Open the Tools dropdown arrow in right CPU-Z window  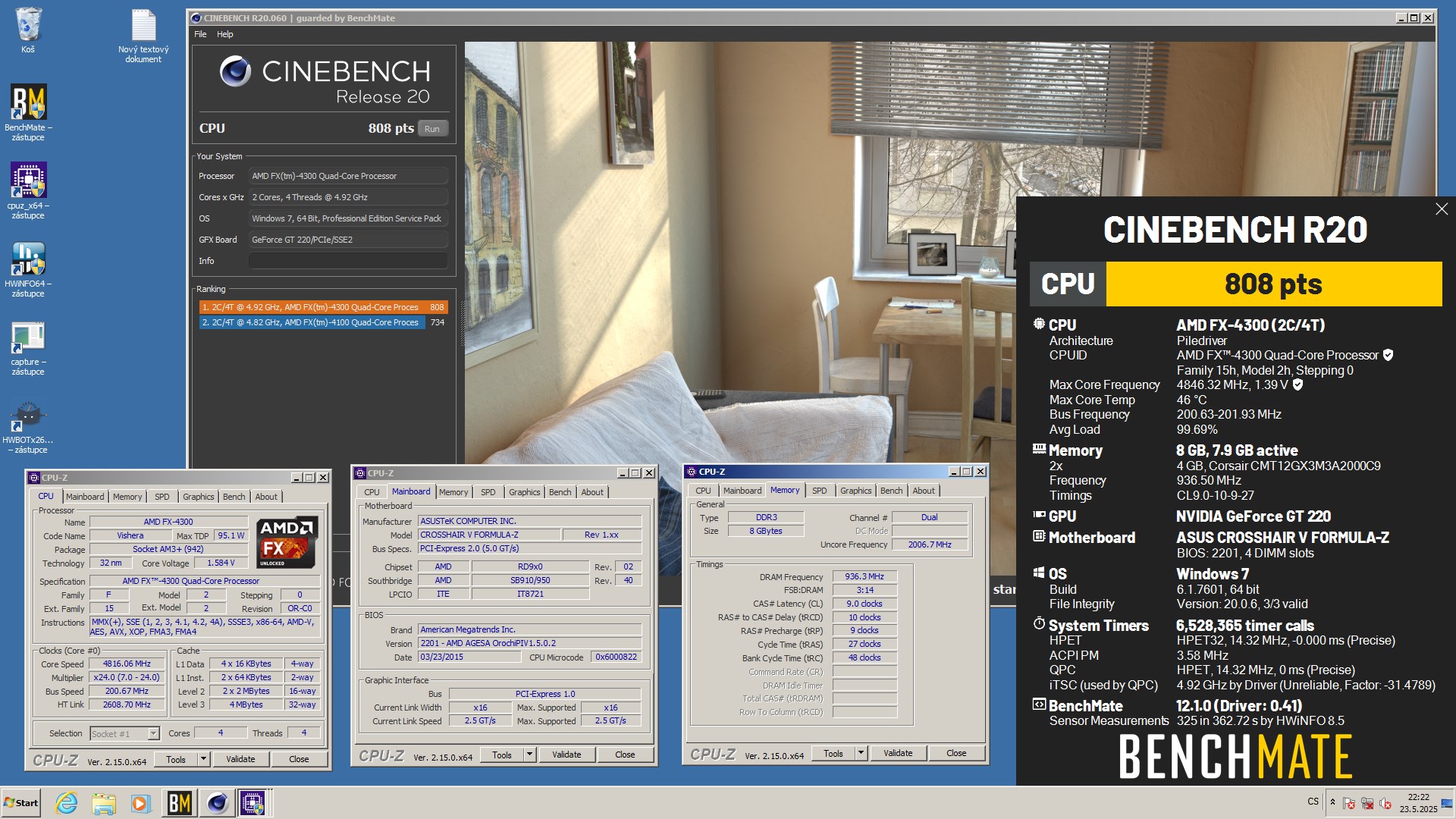pos(861,753)
